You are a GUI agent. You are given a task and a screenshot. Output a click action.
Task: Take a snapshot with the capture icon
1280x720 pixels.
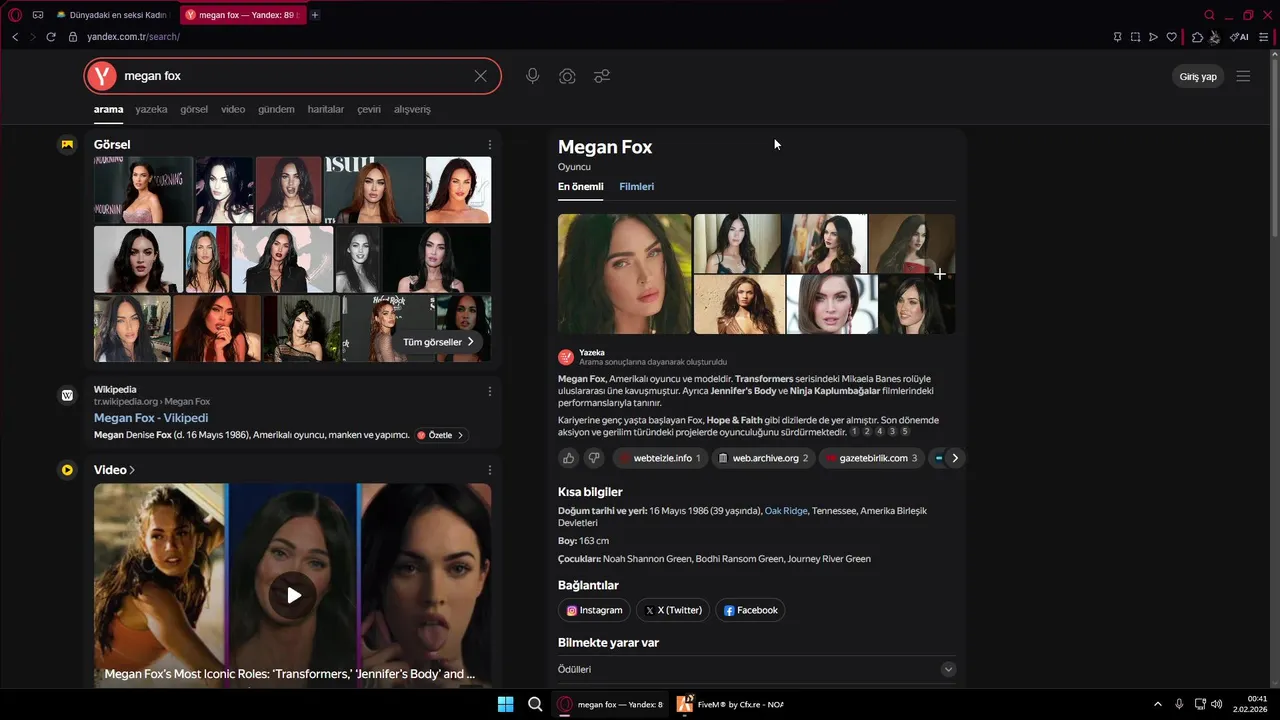(x=1135, y=37)
